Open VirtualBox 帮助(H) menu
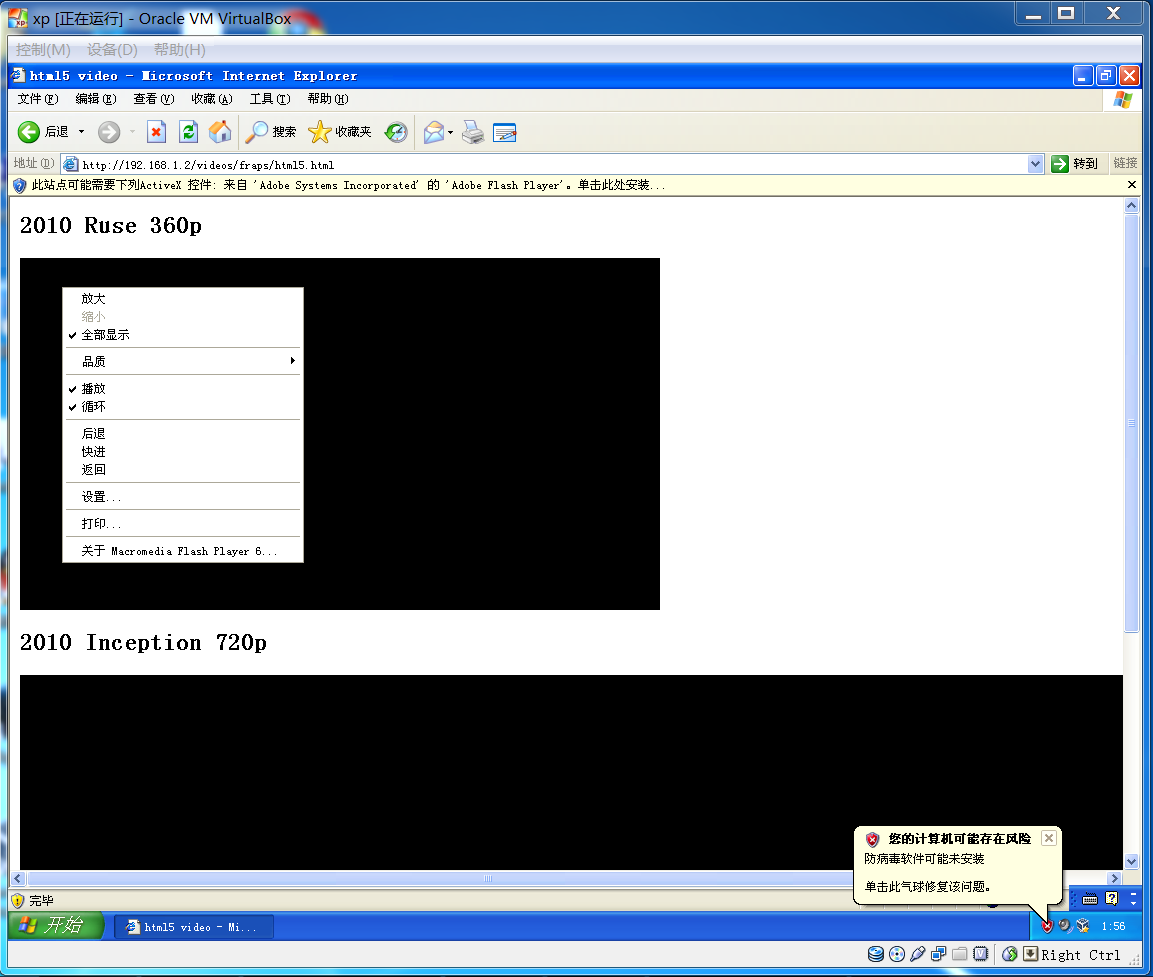This screenshot has height=977, width=1153. tap(179, 50)
